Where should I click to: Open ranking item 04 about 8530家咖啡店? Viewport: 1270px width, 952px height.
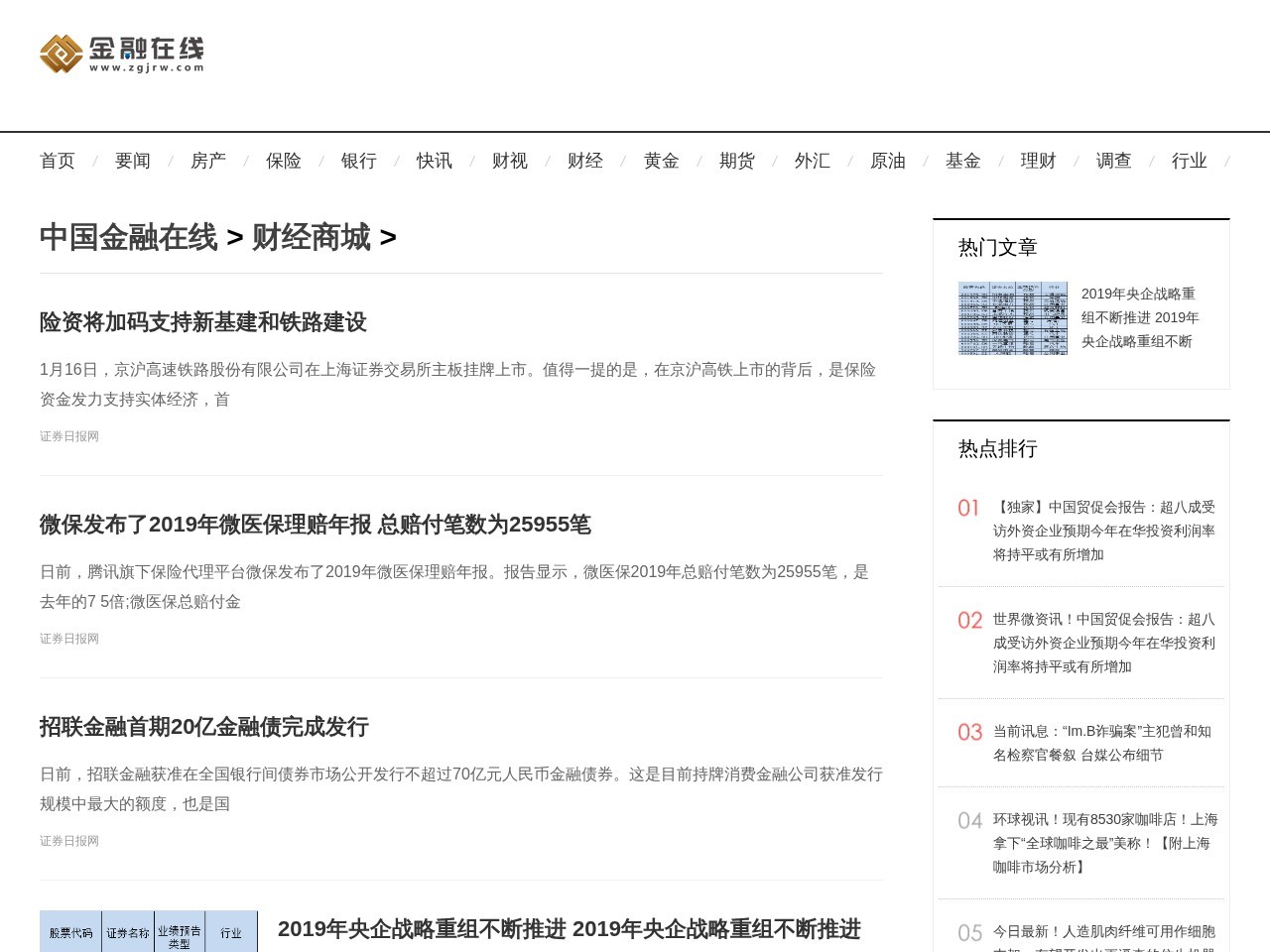pyautogui.click(x=1097, y=843)
